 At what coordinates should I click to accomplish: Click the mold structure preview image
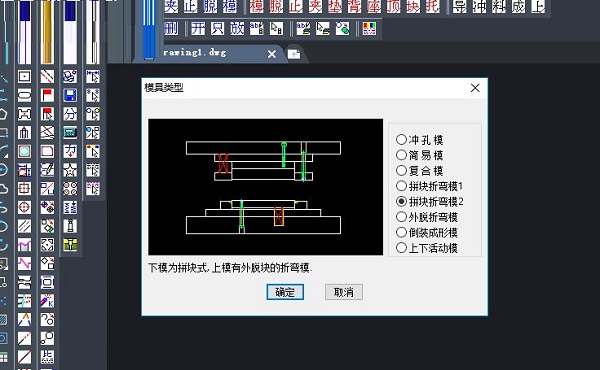coord(266,187)
